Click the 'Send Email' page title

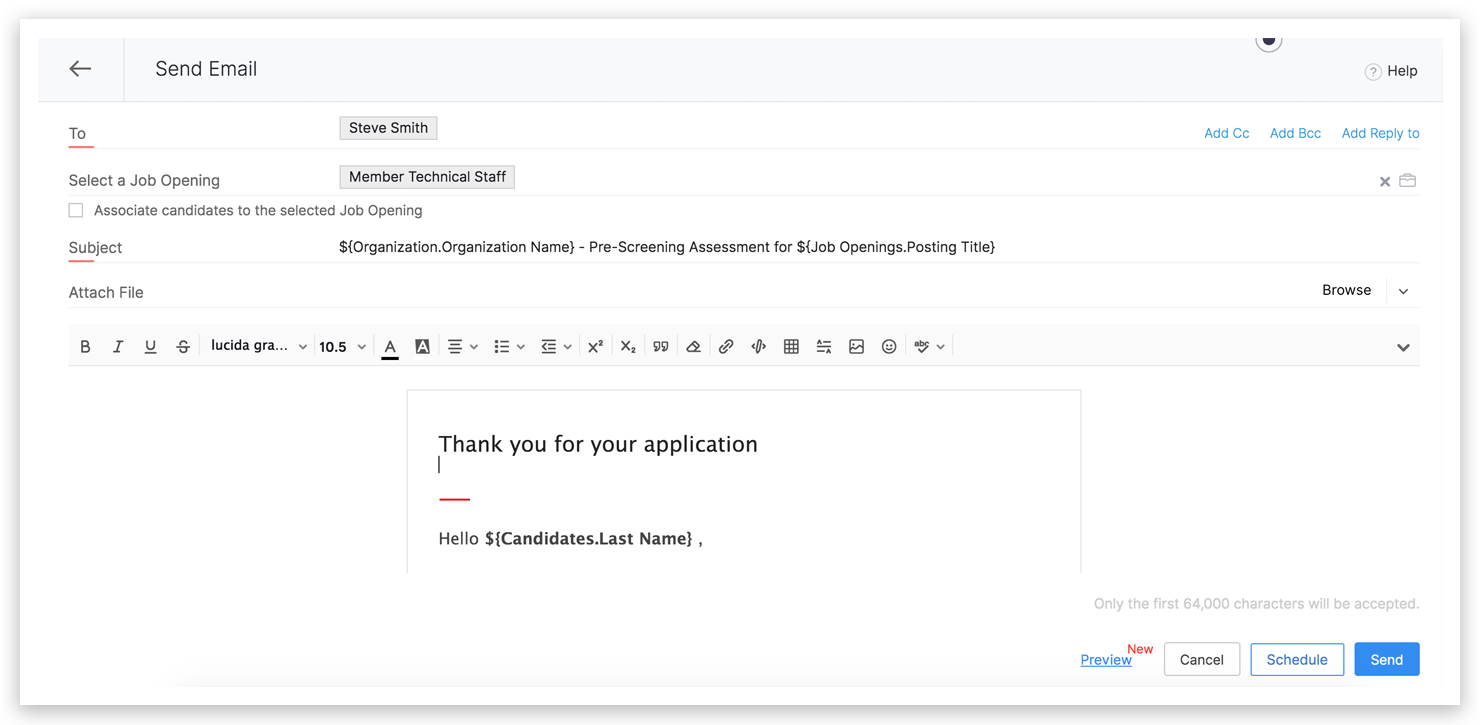pos(206,69)
